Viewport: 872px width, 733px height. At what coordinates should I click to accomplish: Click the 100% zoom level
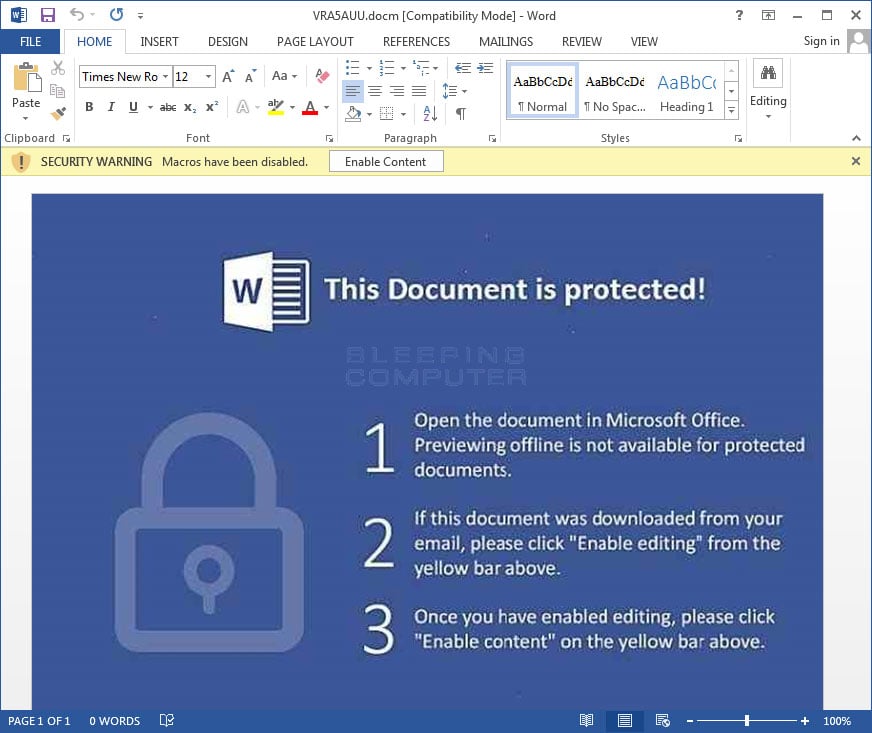(836, 721)
